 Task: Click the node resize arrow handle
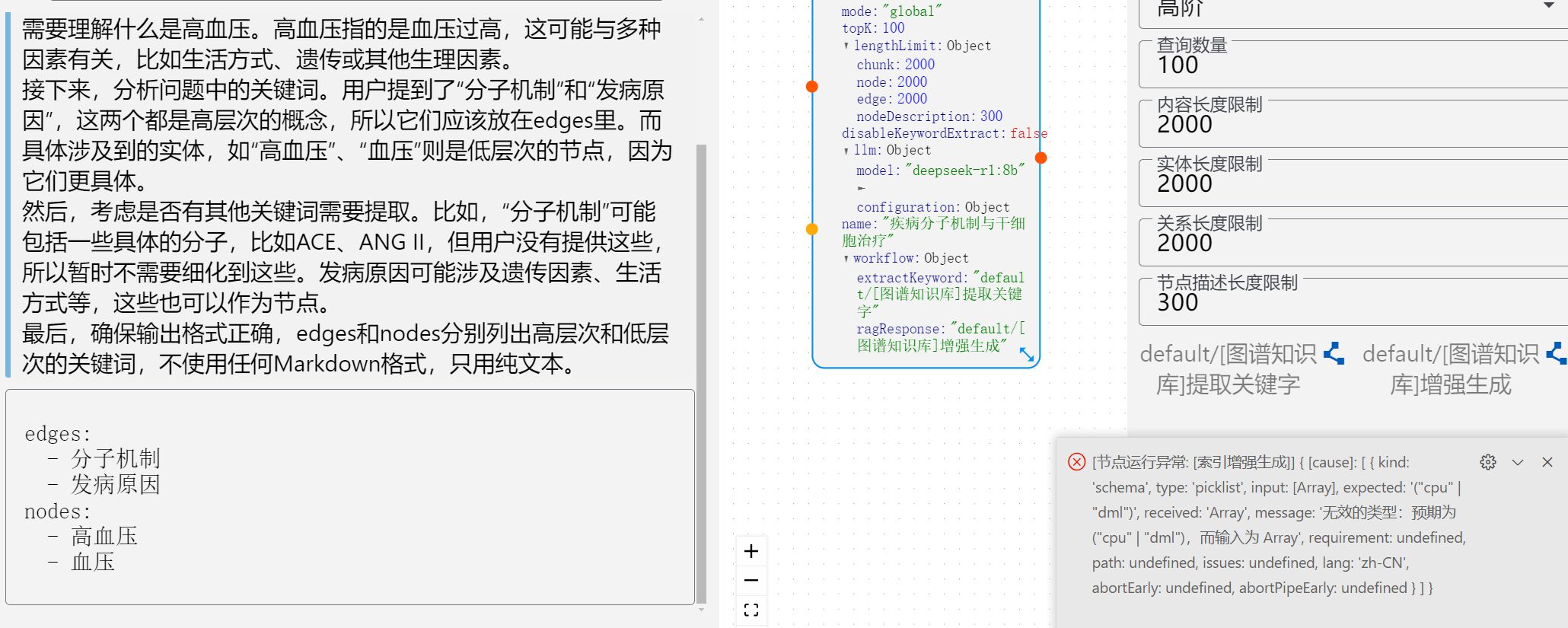point(1026,355)
